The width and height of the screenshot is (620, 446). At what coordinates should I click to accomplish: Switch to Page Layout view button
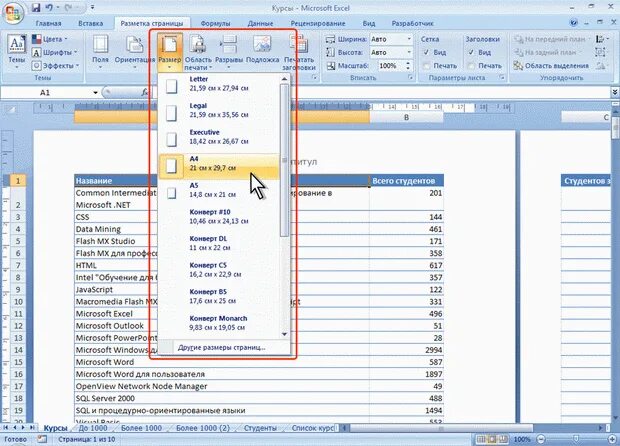click(492, 439)
